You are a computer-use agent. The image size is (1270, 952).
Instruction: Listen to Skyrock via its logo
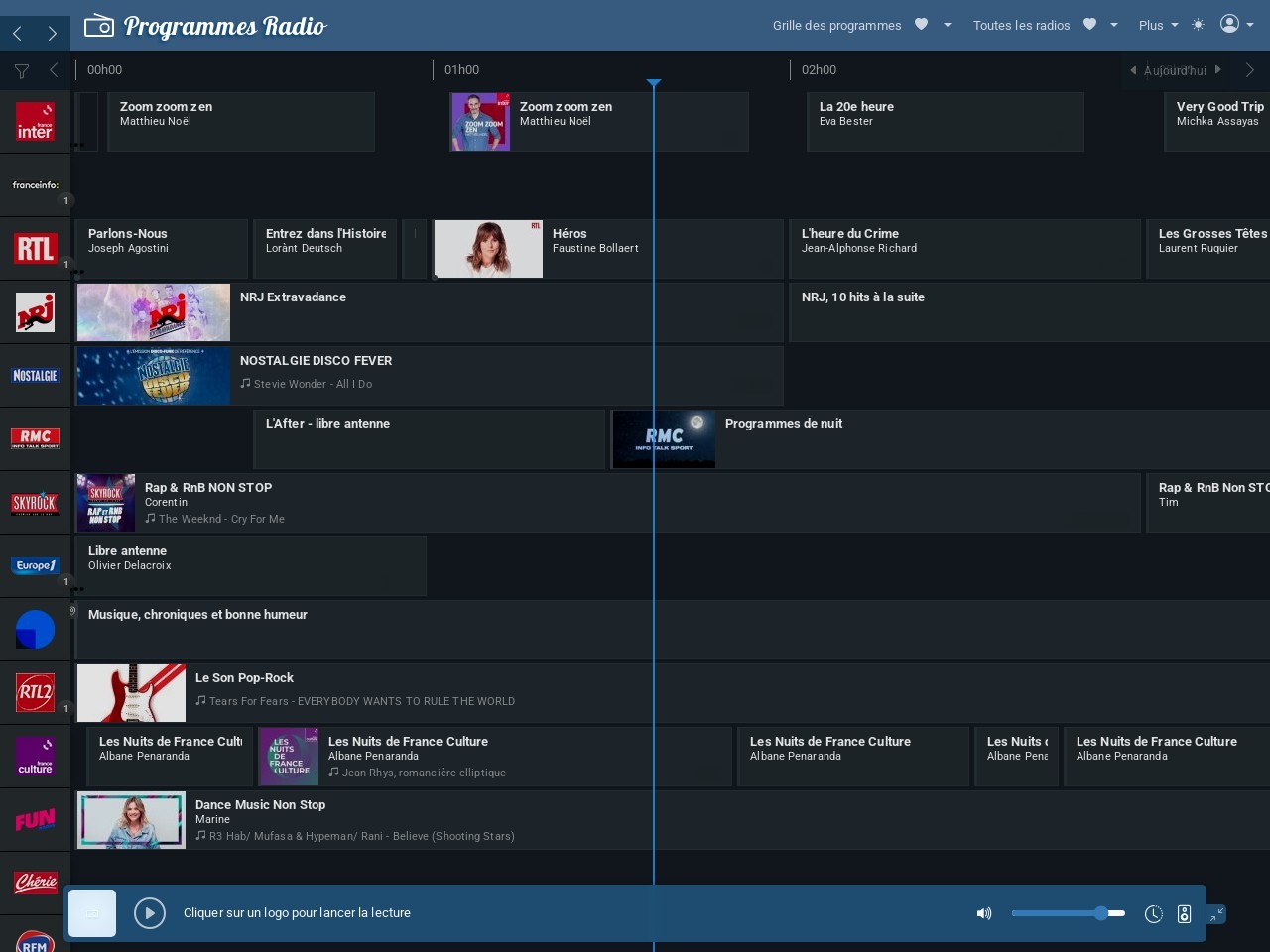coord(35,503)
